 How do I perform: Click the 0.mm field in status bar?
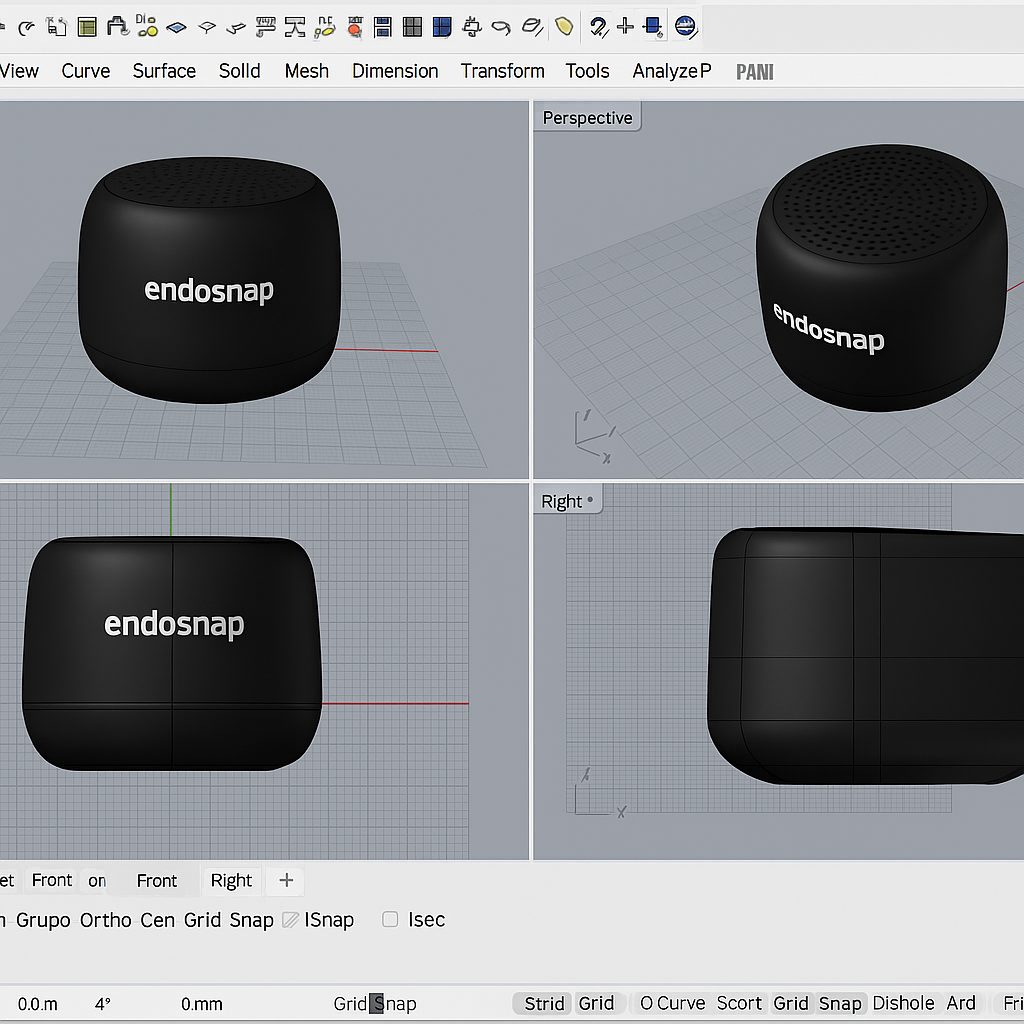202,1004
